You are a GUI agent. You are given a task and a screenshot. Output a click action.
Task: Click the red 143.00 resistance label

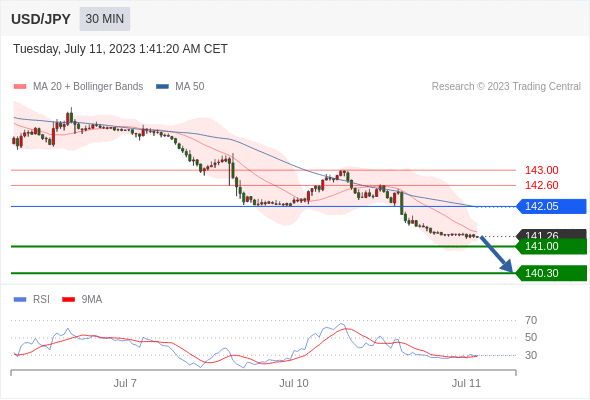click(541, 170)
